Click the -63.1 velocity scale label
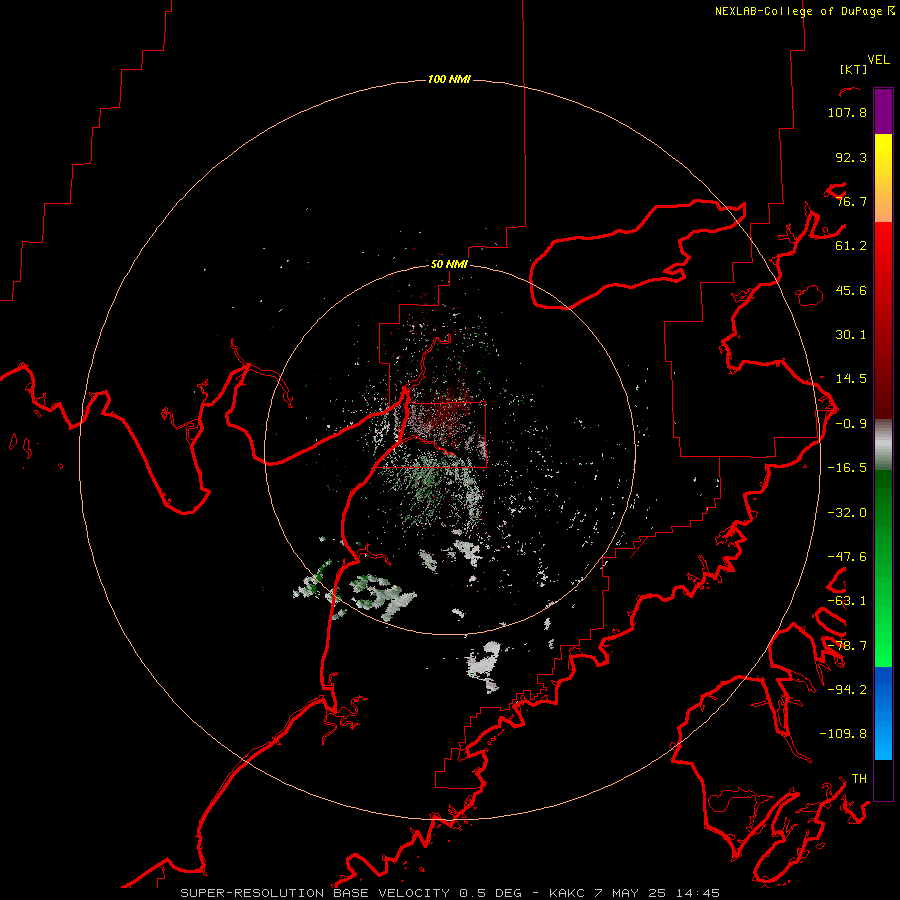 point(847,601)
